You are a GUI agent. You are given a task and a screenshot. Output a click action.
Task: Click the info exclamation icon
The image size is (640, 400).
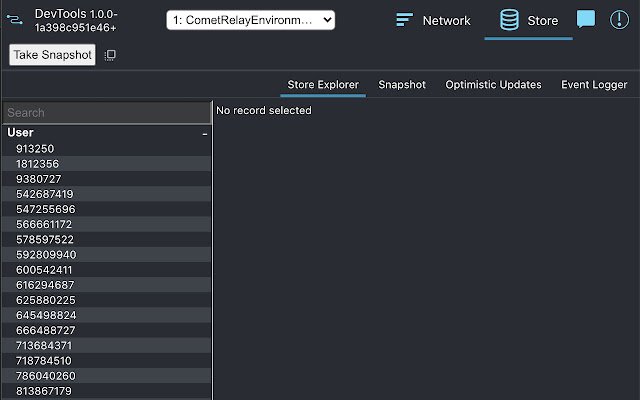[619, 20]
